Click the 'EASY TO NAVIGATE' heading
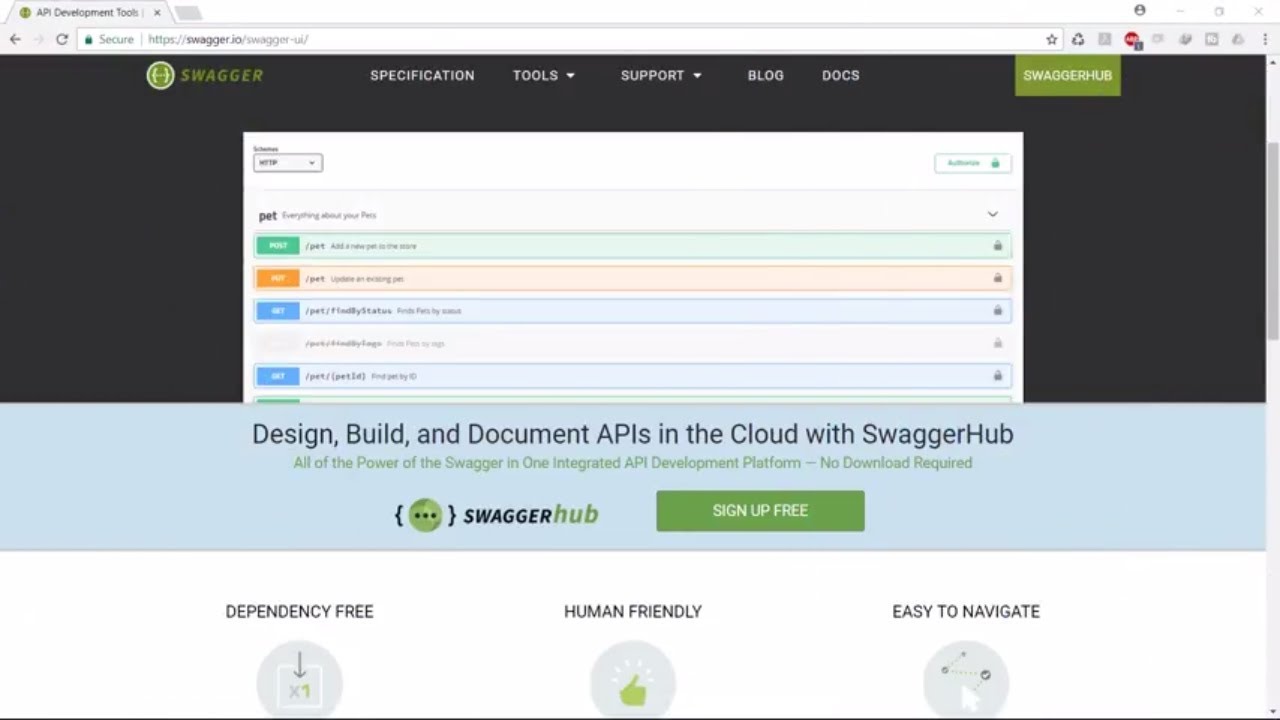 (x=966, y=611)
